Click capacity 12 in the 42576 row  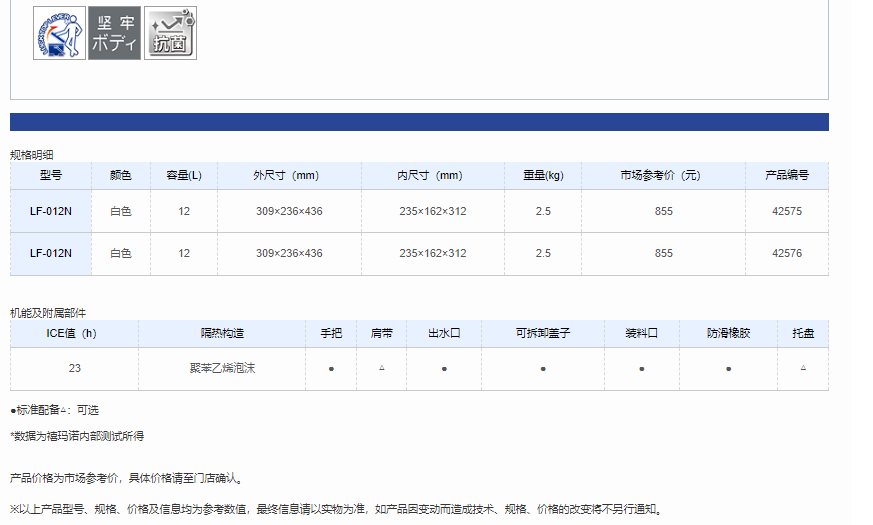pos(184,253)
